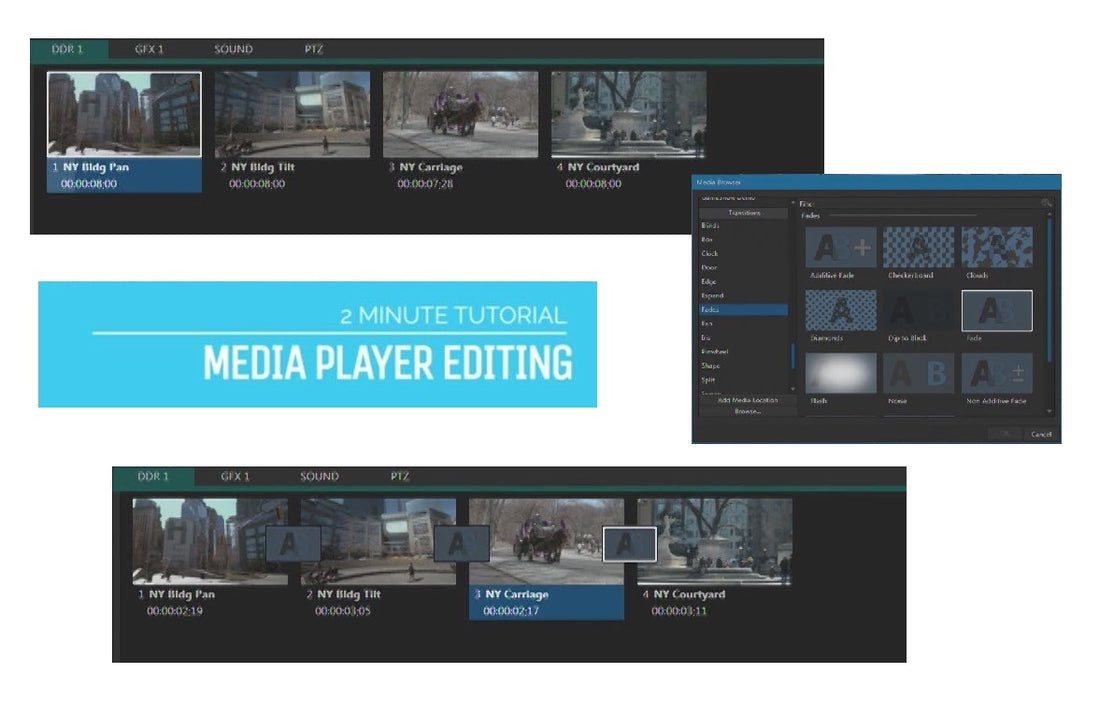
Task: Choose the Clouds transition
Action: [997, 245]
